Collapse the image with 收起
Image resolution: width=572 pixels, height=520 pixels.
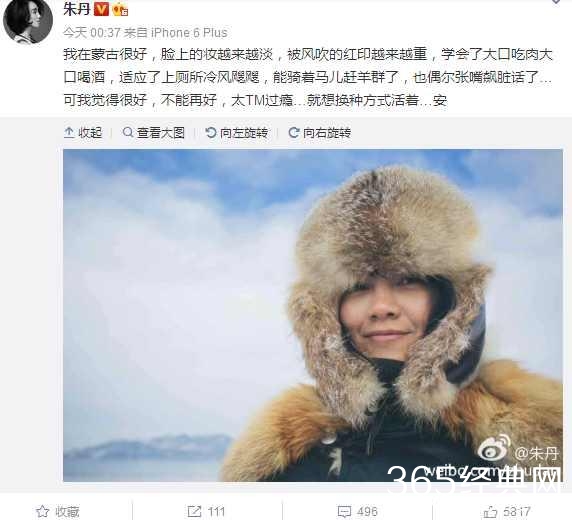click(83, 133)
